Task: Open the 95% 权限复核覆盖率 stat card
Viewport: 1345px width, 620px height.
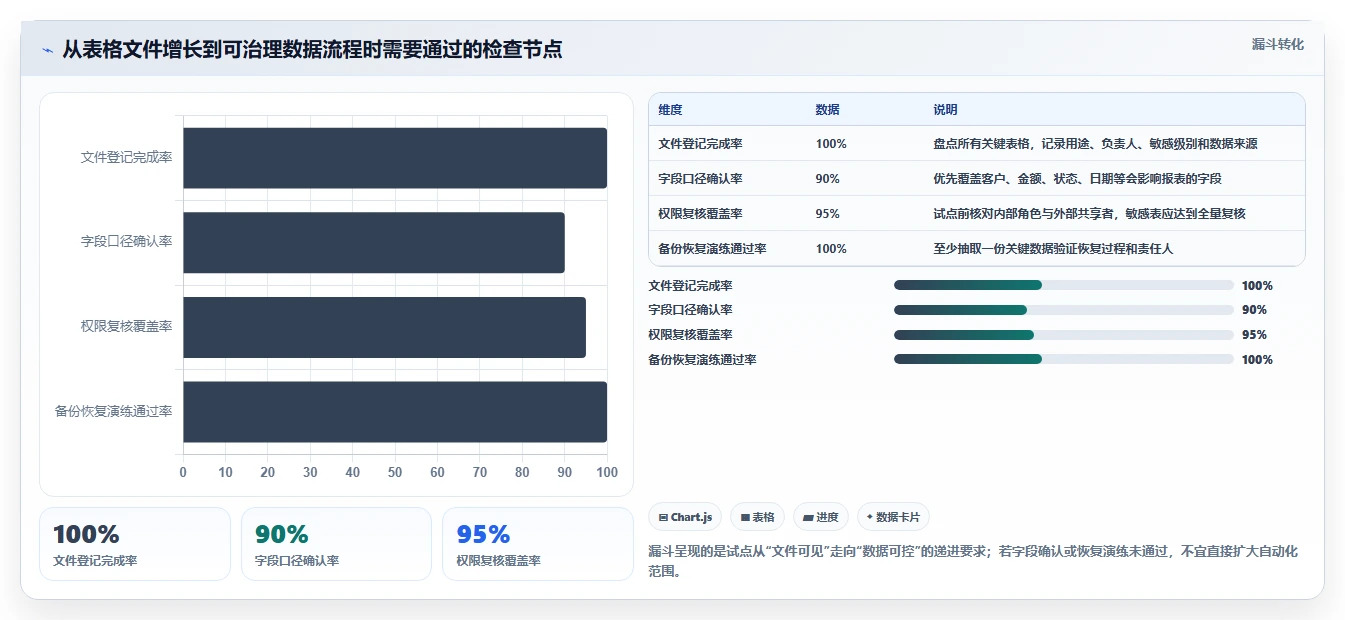Action: coord(538,544)
